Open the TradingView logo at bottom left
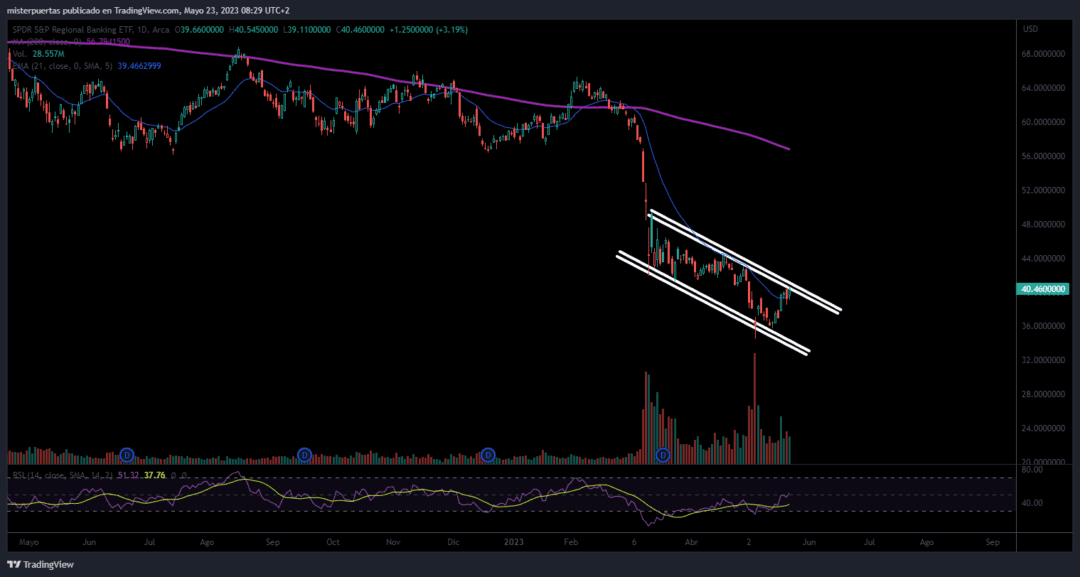Viewport: 1080px width, 577px height. 41,565
